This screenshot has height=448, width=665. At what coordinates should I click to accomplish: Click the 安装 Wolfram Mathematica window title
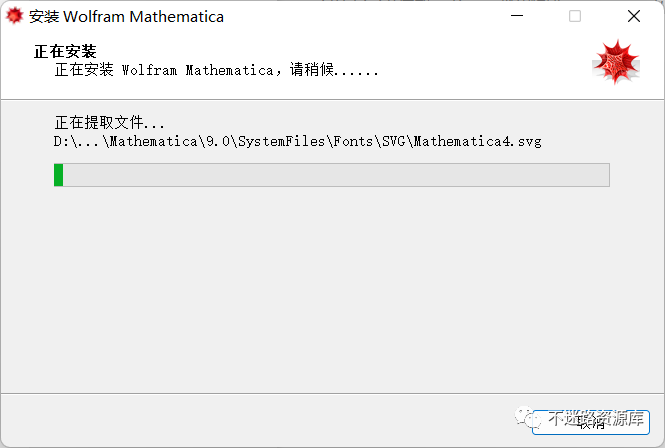click(x=126, y=17)
